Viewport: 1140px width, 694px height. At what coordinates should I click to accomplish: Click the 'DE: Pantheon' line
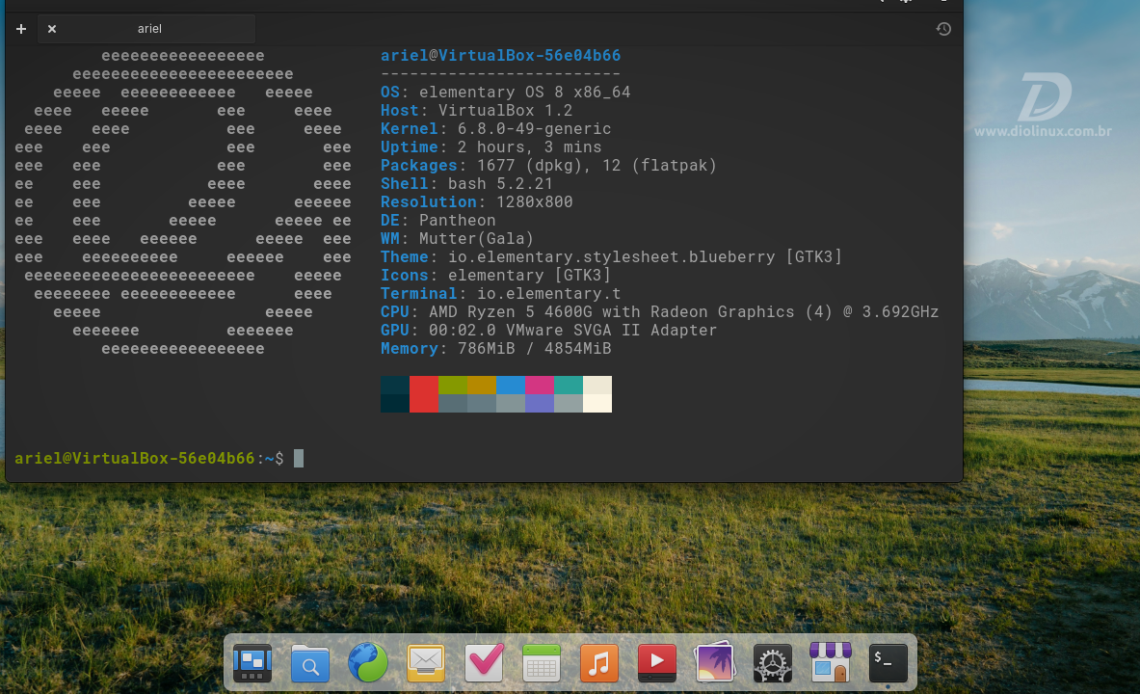tap(438, 220)
